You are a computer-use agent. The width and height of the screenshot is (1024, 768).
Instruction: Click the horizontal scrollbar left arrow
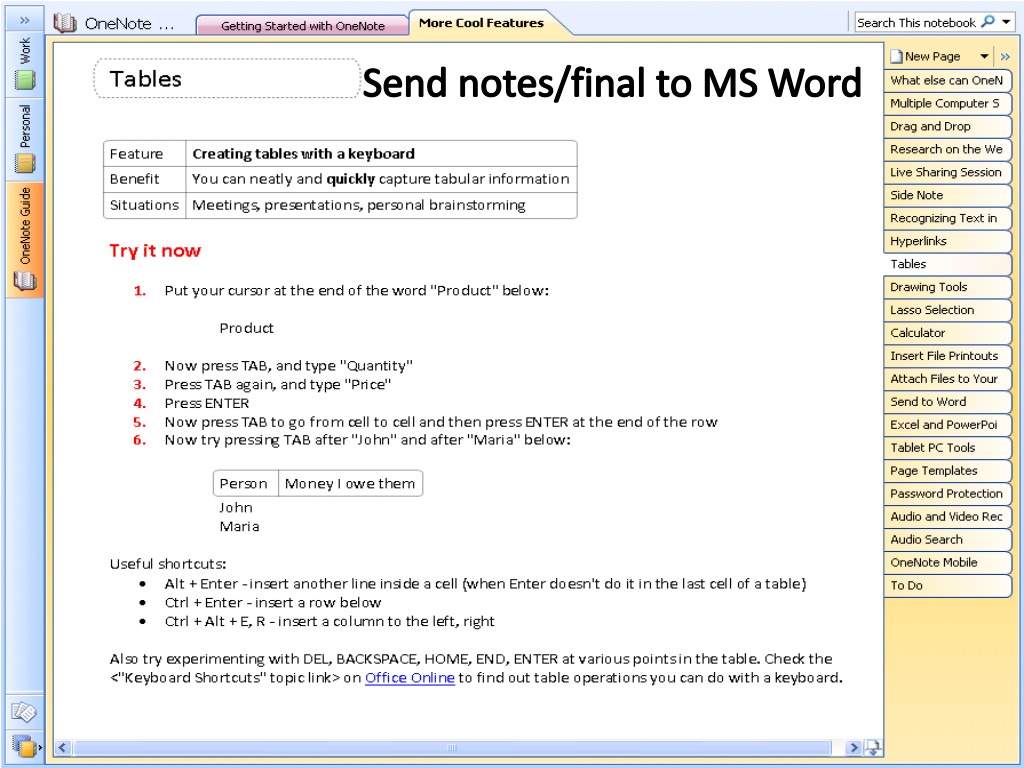click(63, 747)
